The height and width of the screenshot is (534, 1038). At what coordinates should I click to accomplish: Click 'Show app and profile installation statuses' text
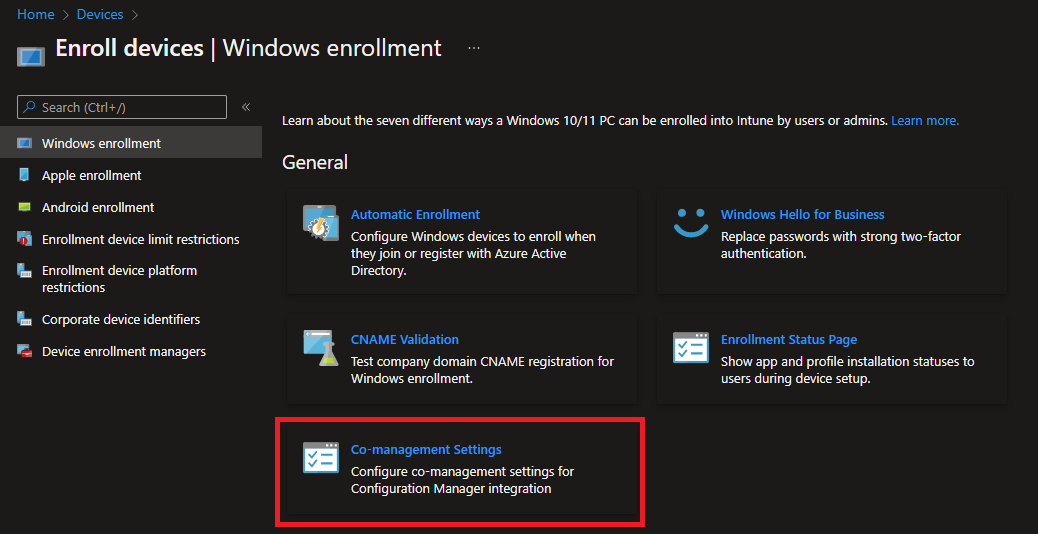point(847,371)
